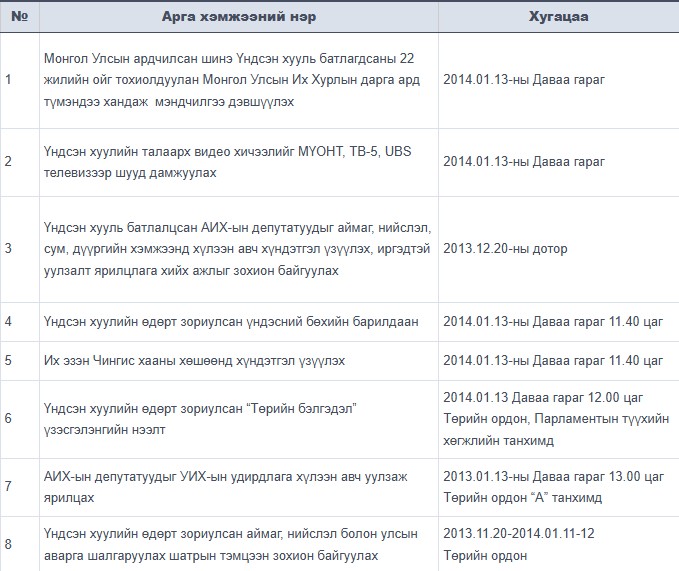Click row 1 date "2014.01.13-ны Даваа гараг"
This screenshot has width=679, height=571.
coord(524,80)
